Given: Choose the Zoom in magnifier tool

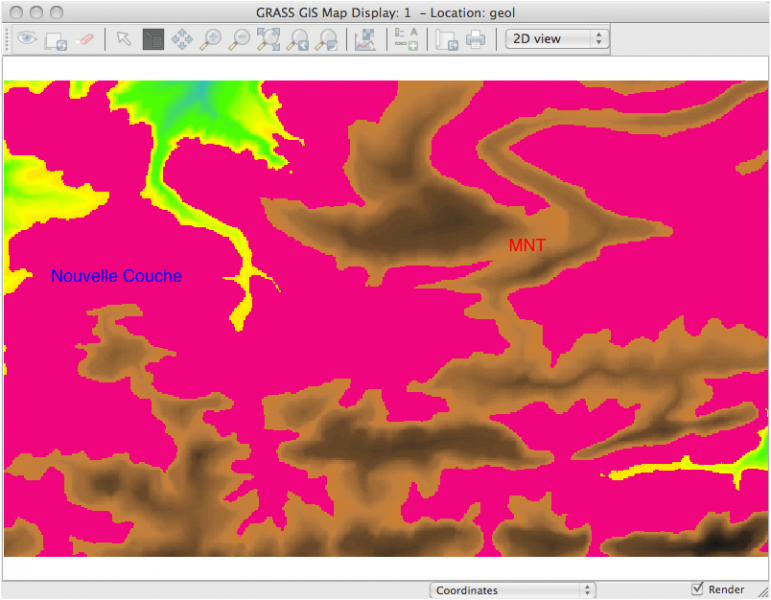Looking at the screenshot, I should tap(210, 39).
